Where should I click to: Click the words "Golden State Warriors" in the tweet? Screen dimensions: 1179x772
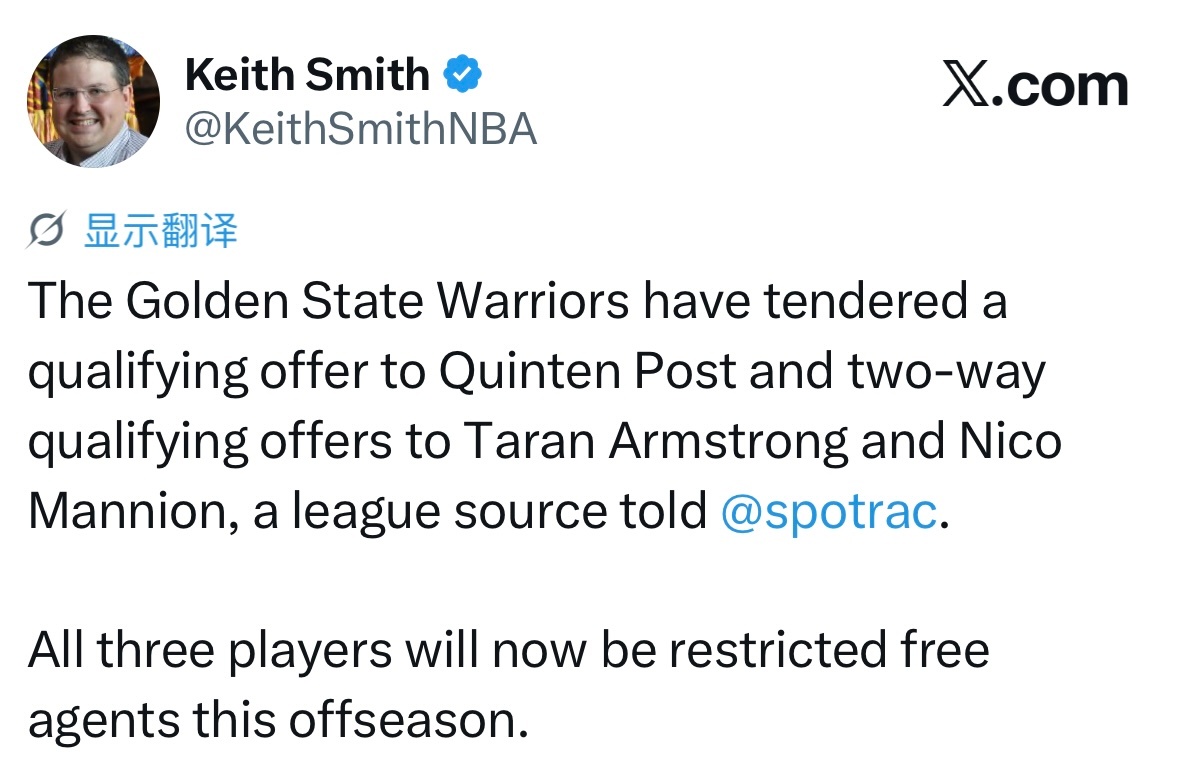pyautogui.click(x=377, y=301)
